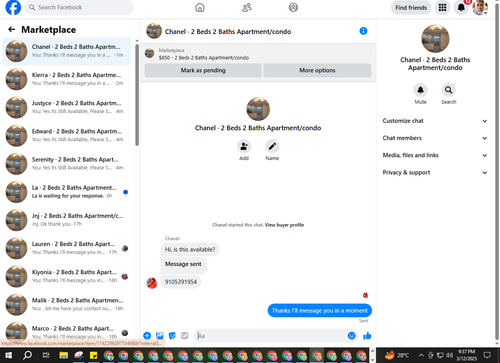Open the Jnj conversation
This screenshot has height=363, width=500.
pyautogui.click(x=67, y=220)
